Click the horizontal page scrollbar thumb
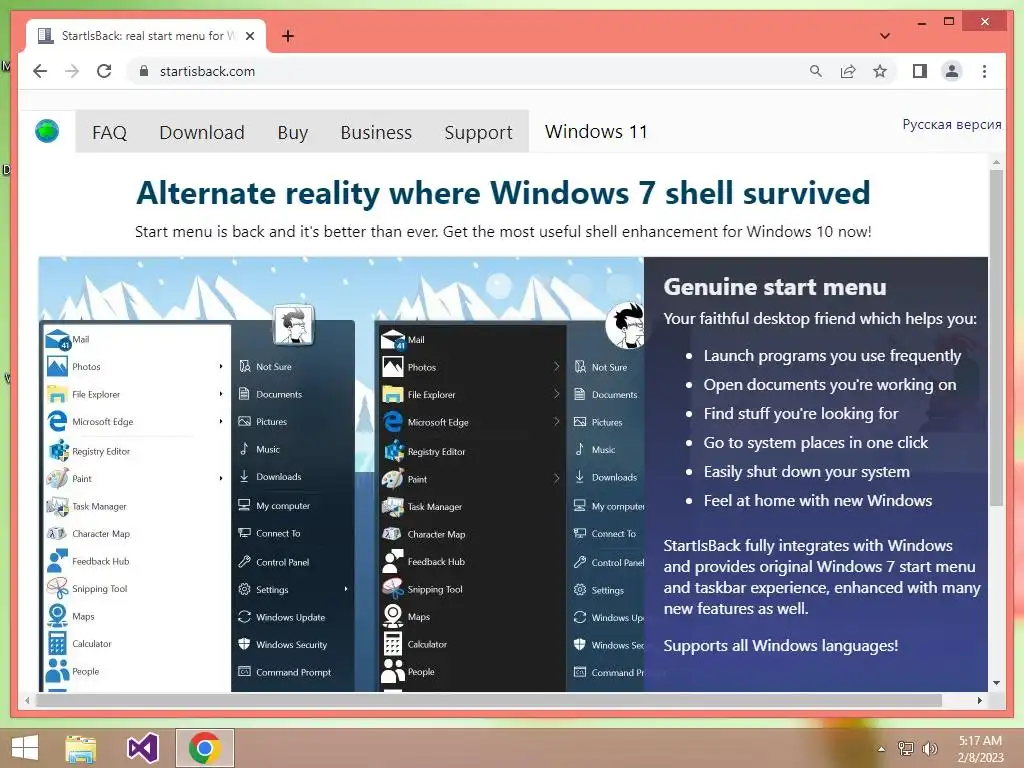Viewport: 1024px width, 768px height. click(488, 700)
